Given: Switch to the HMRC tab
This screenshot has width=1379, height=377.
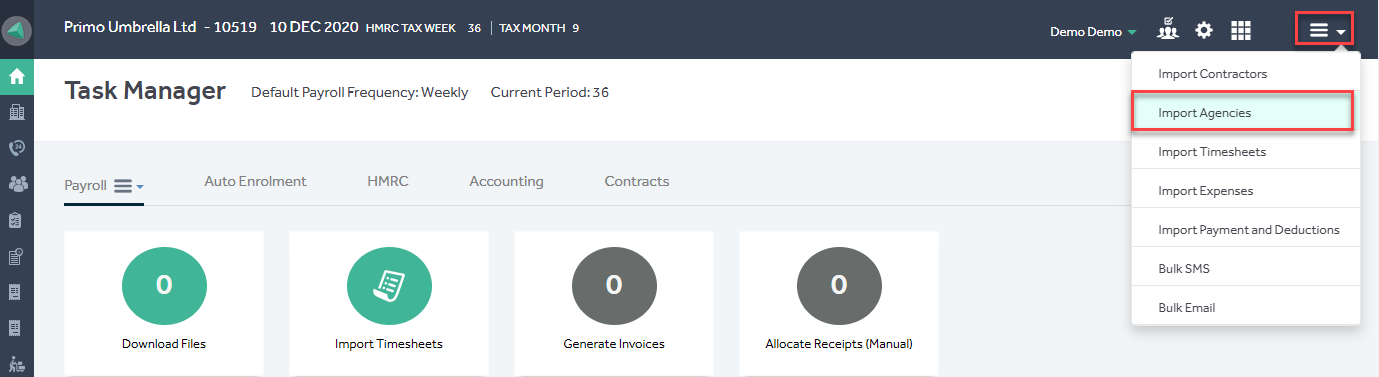Looking at the screenshot, I should (388, 181).
